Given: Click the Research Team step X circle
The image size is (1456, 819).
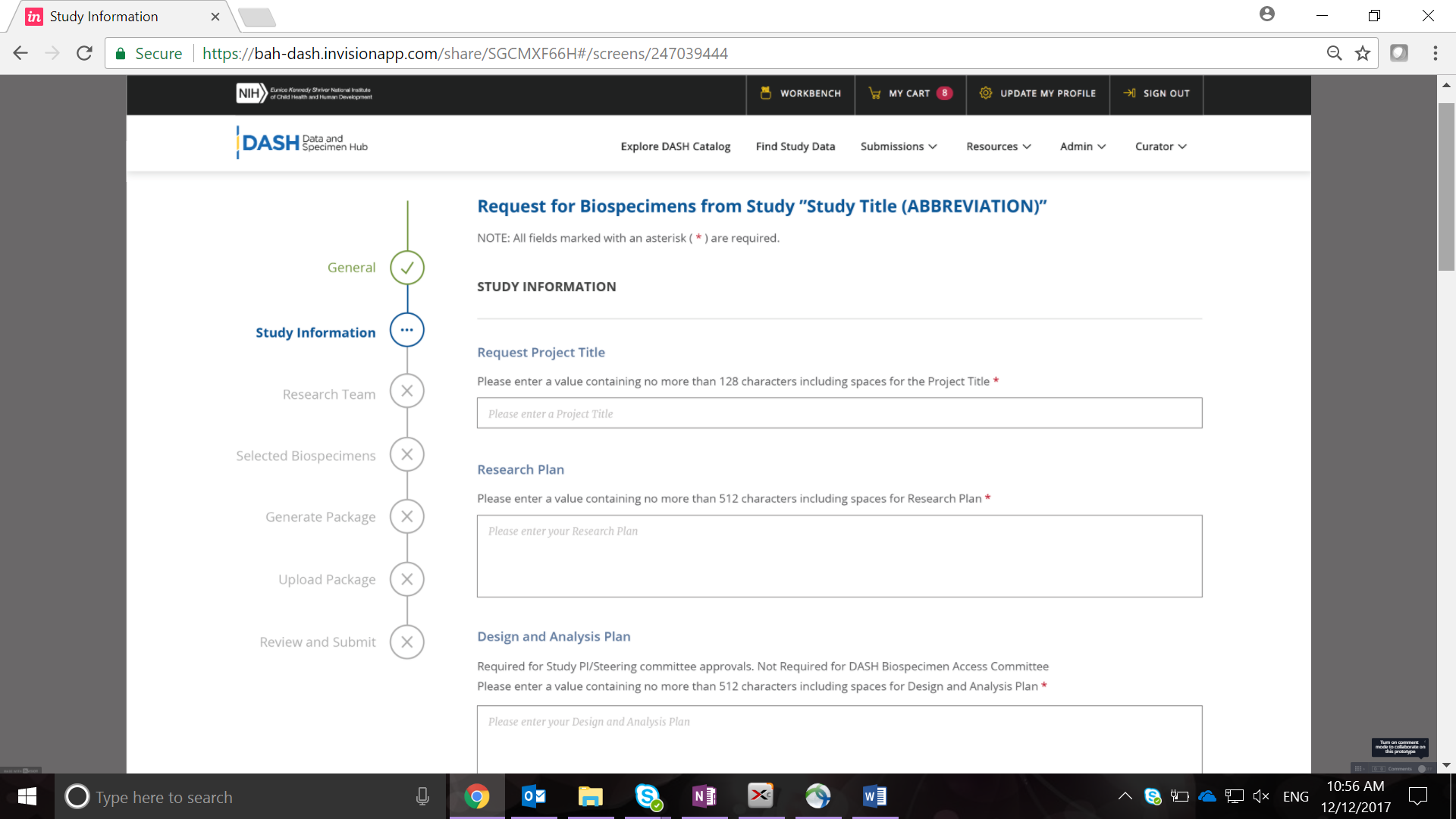Looking at the screenshot, I should coord(407,391).
